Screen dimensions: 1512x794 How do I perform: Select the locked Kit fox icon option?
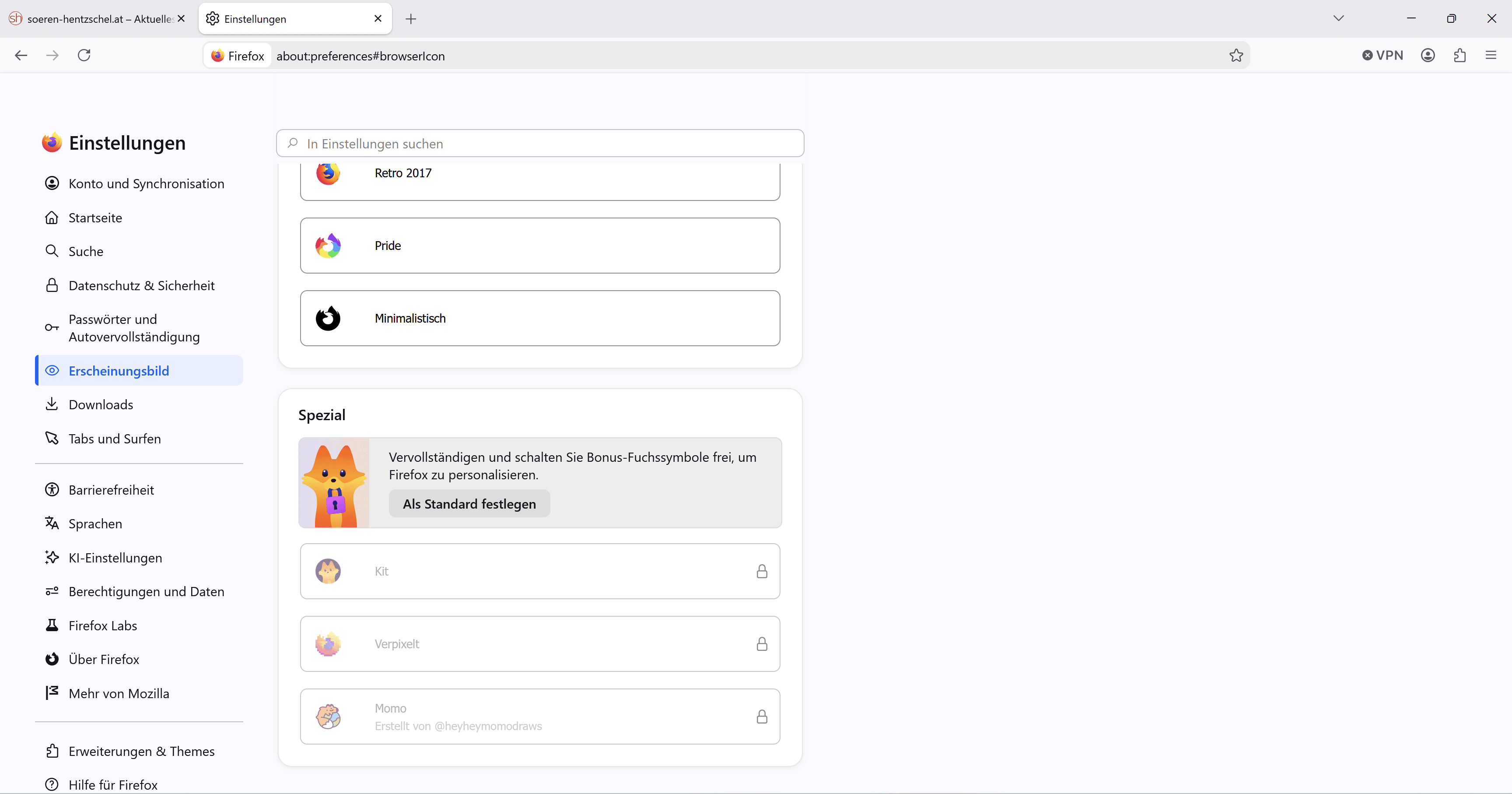click(540, 571)
